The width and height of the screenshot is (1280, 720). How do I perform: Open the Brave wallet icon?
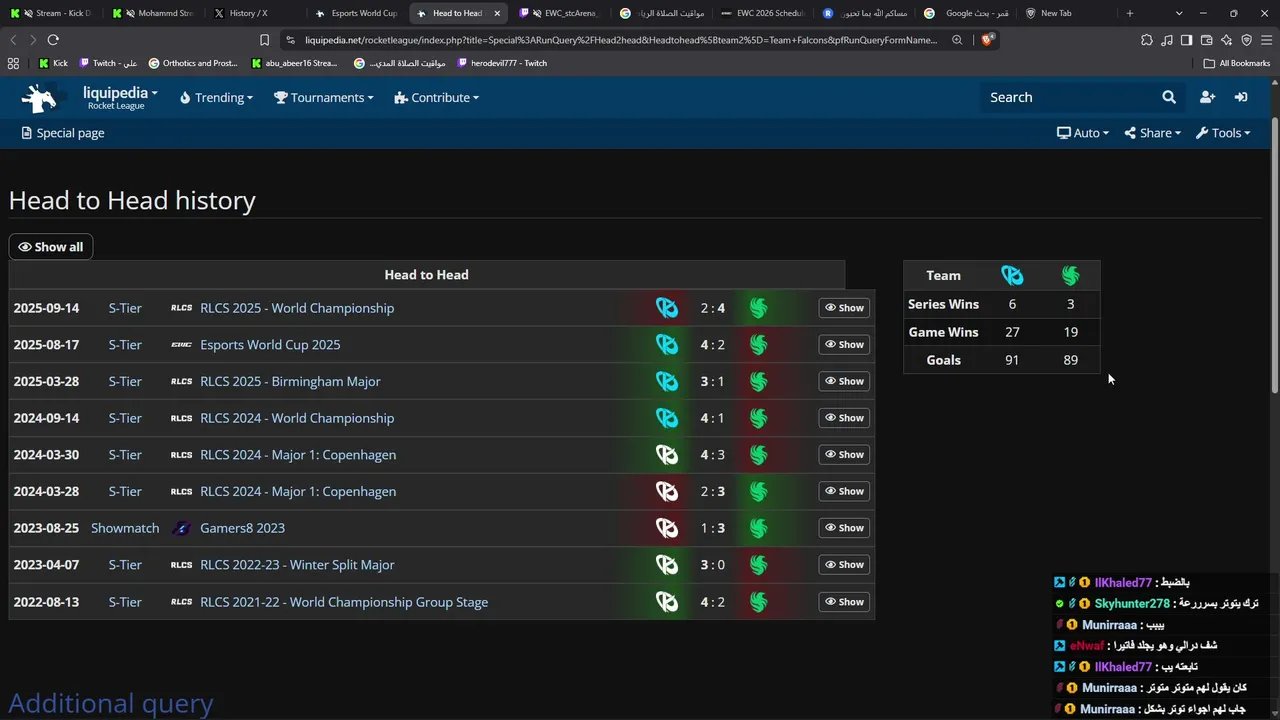[x=1206, y=40]
